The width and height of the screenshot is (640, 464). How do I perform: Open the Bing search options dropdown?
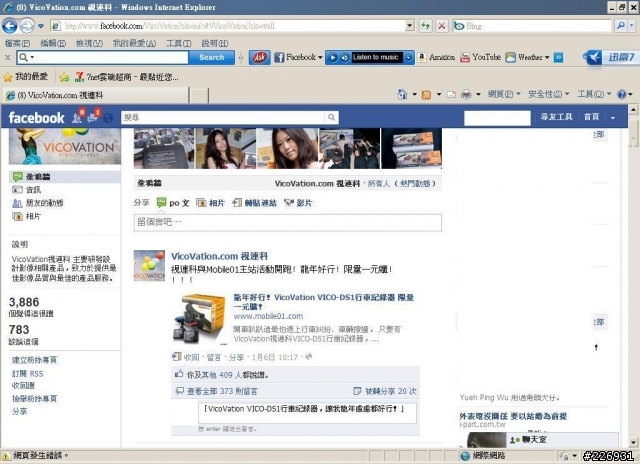[x=631, y=26]
